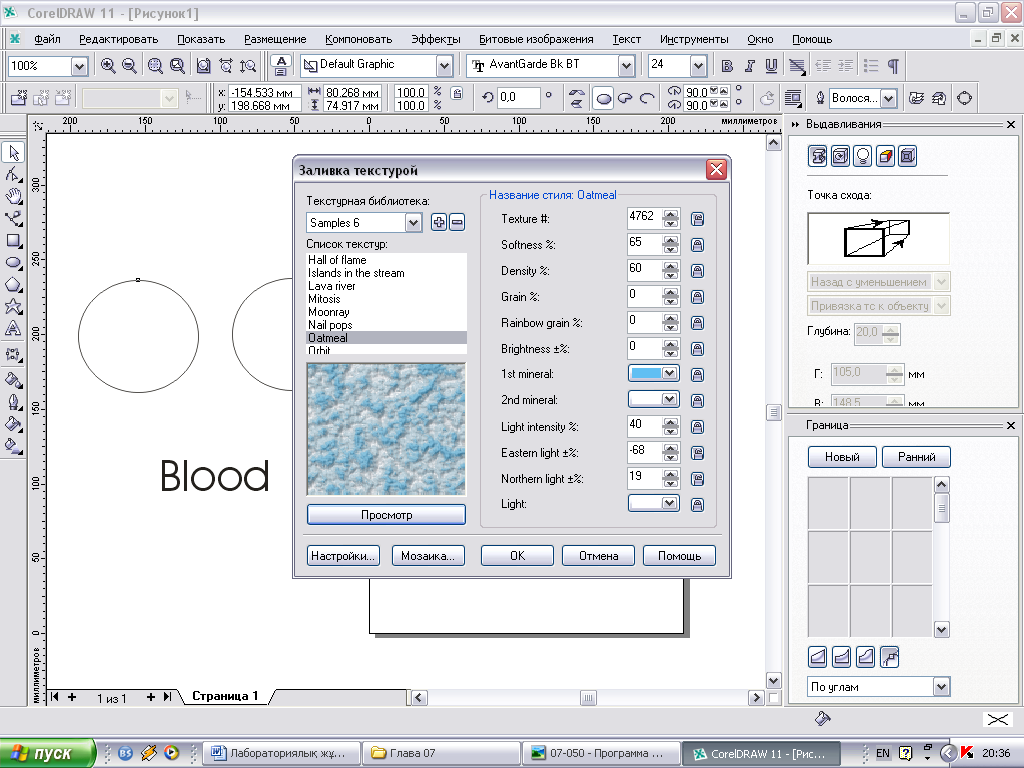The image size is (1024, 768).
Task: Open the Эффекты menu
Action: [436, 39]
